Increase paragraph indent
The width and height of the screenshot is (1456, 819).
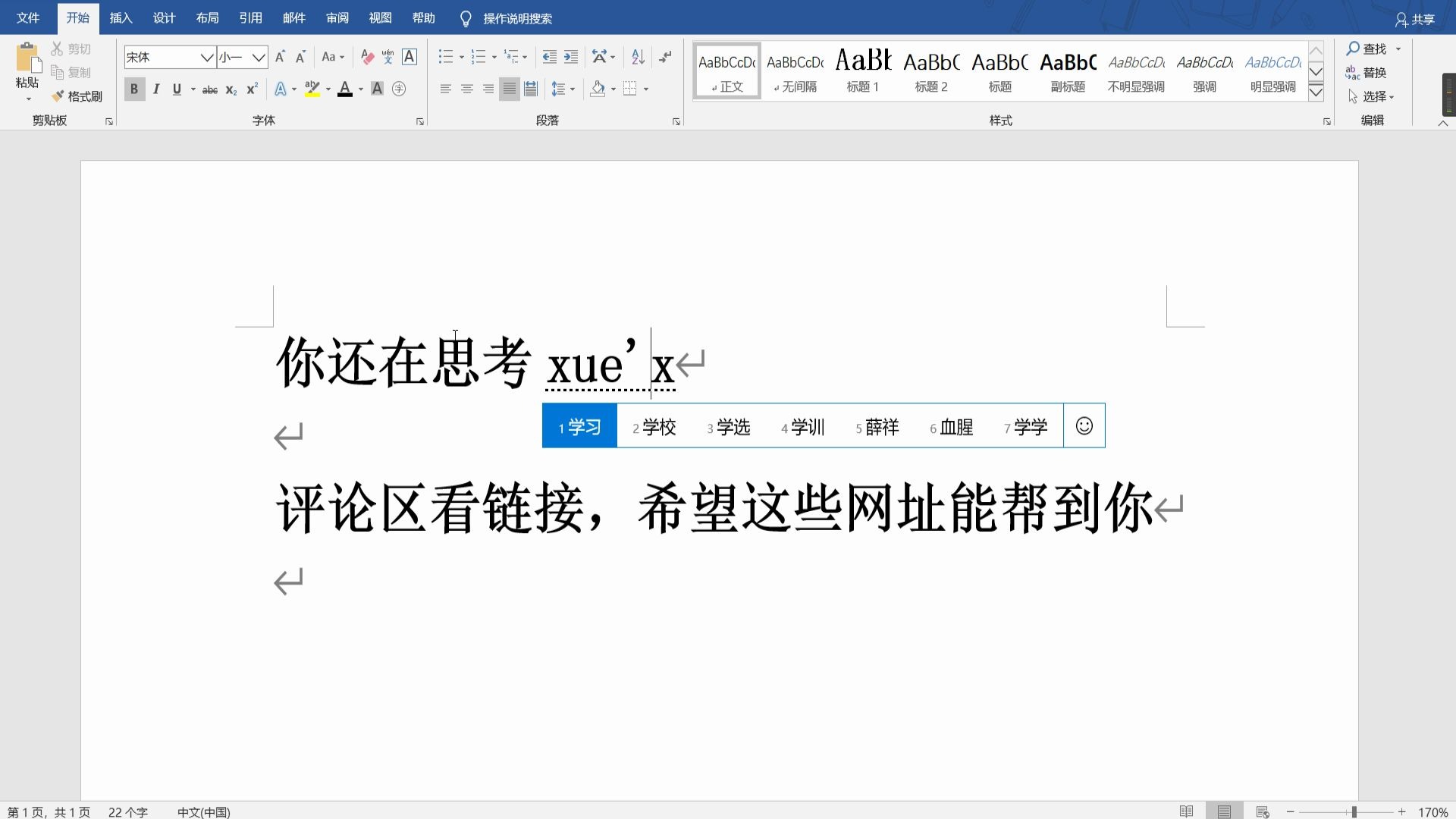point(571,57)
